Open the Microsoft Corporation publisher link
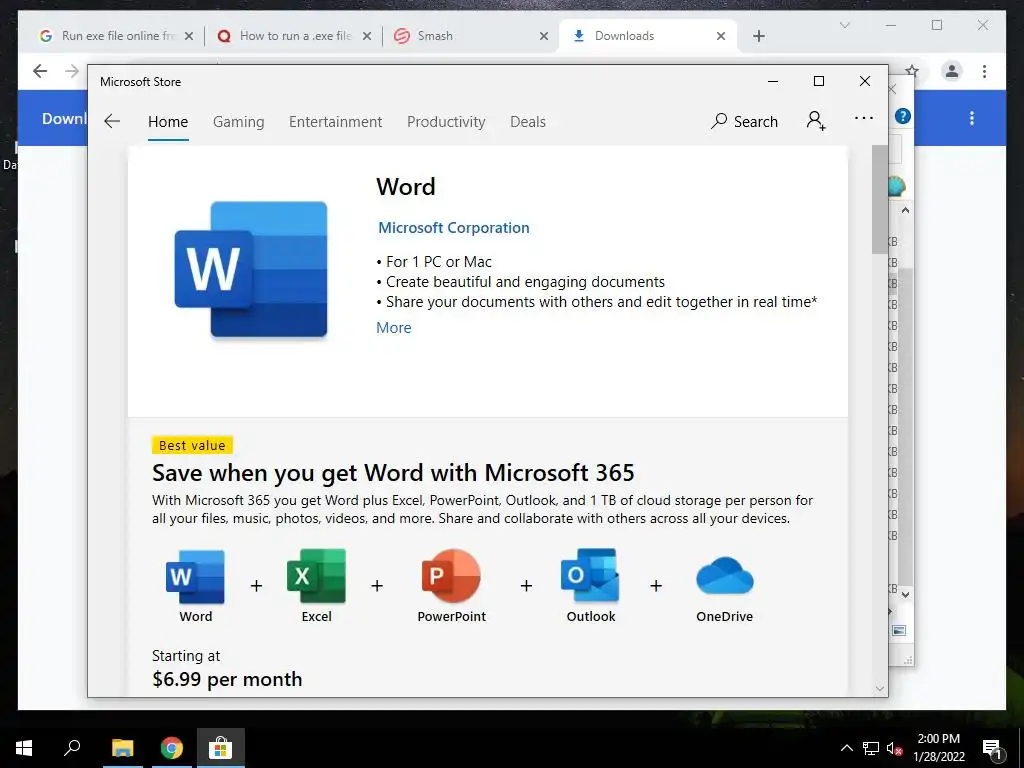Image resolution: width=1024 pixels, height=768 pixels. [454, 228]
